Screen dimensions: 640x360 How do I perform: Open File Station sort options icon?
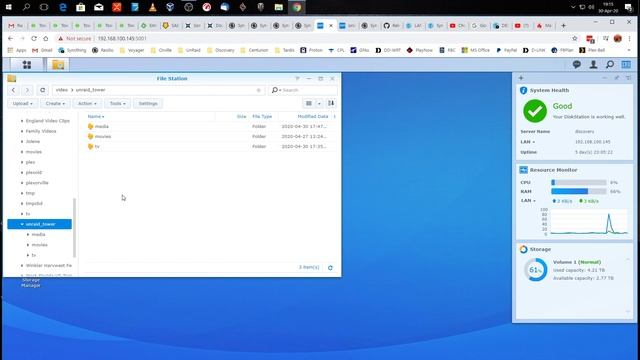(331, 103)
